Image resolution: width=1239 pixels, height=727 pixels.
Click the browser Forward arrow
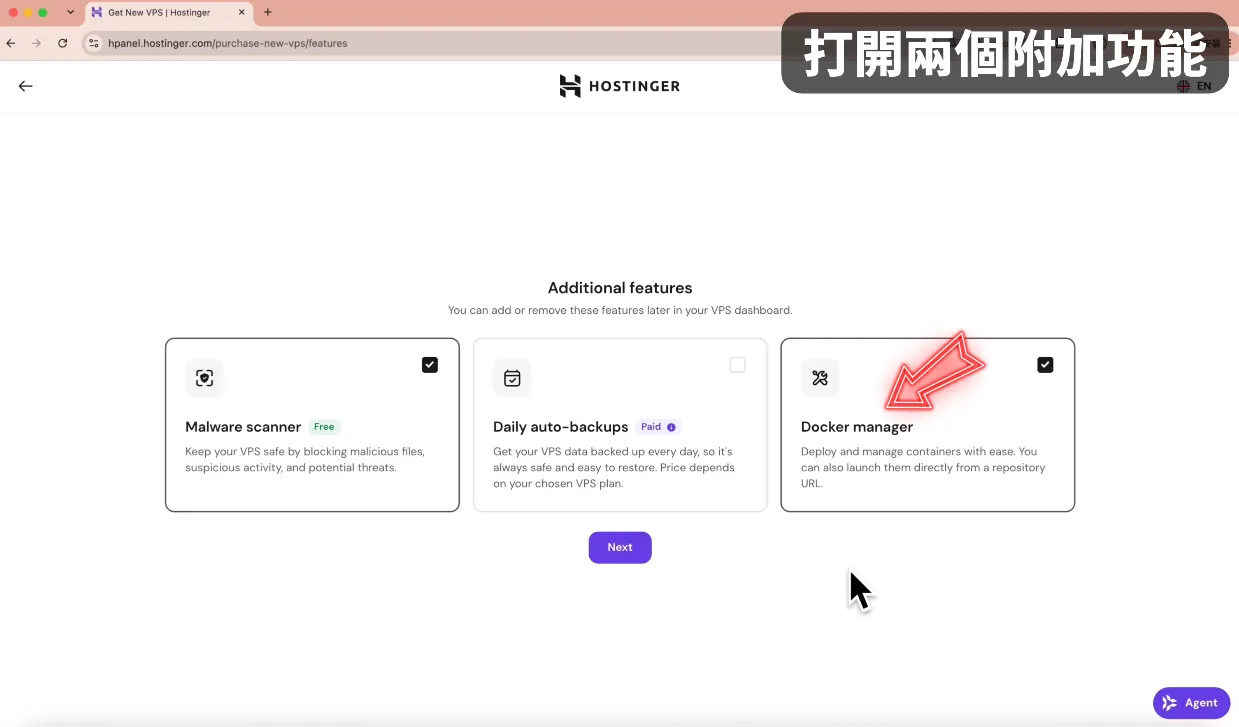pyautogui.click(x=37, y=43)
